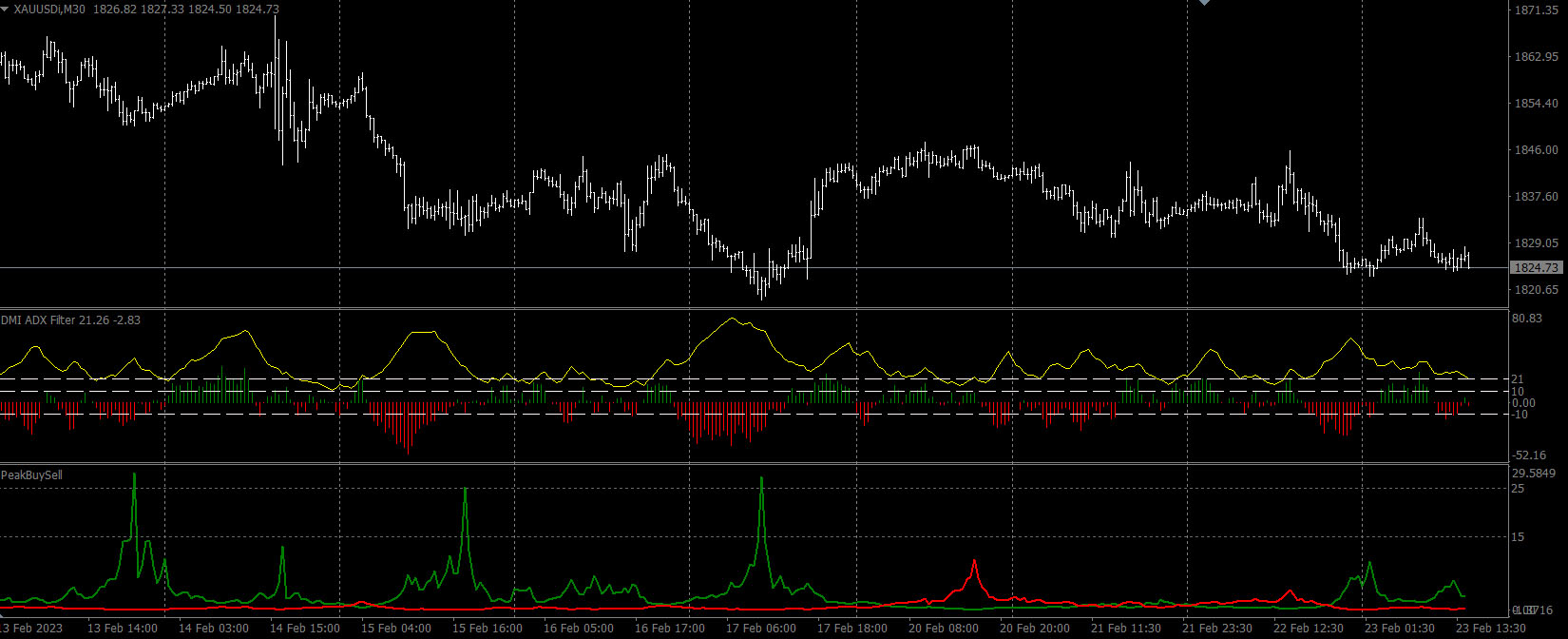1568x639 pixels.
Task: Click the 14 Feb 03:00 time label
Action: pos(214,629)
